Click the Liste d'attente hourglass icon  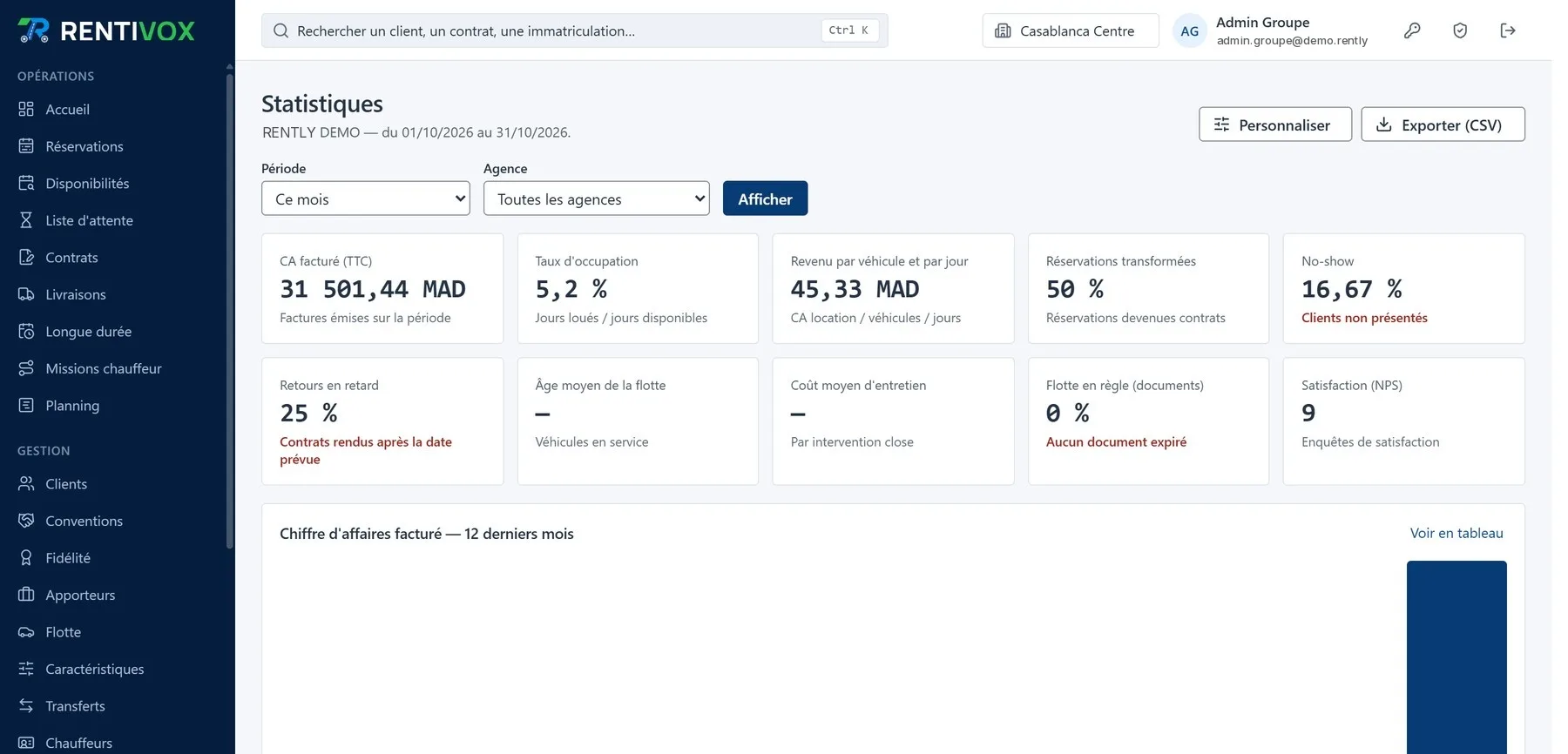point(26,220)
